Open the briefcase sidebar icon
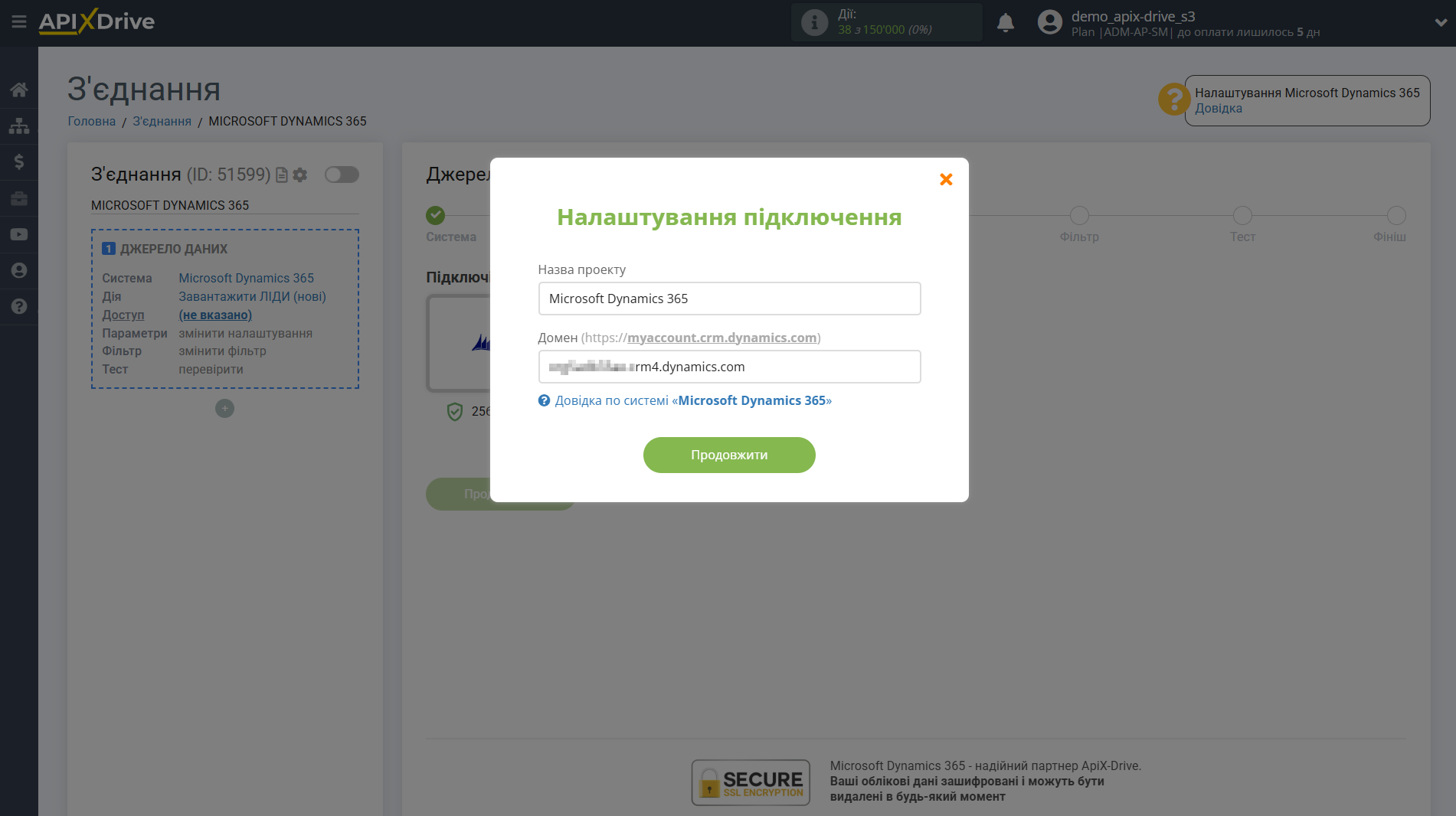Screen dimensions: 1456x816 click(x=19, y=198)
